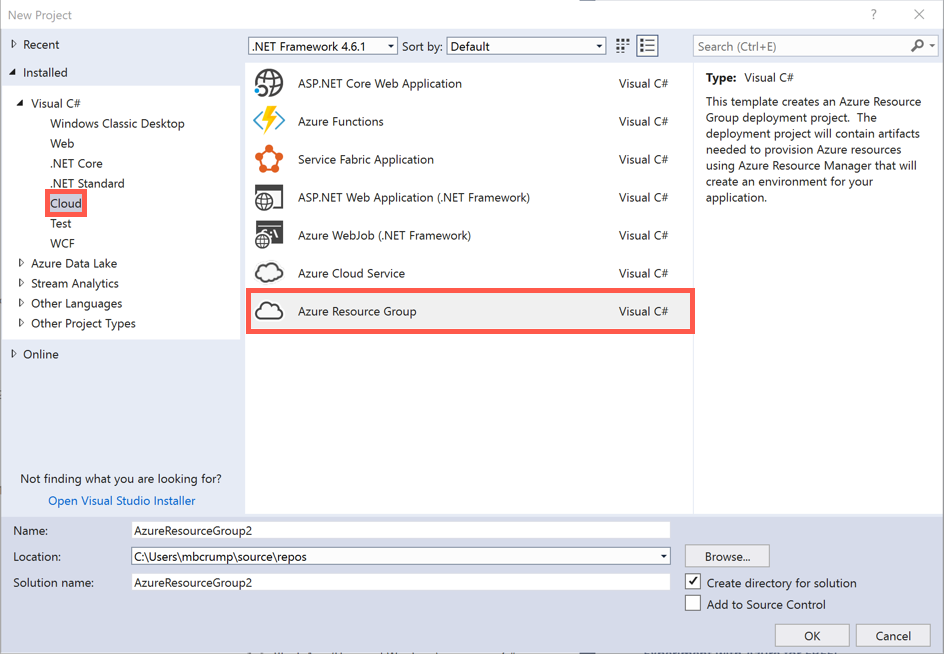The width and height of the screenshot is (944, 654).
Task: Close the New Project dialog
Action: click(919, 14)
